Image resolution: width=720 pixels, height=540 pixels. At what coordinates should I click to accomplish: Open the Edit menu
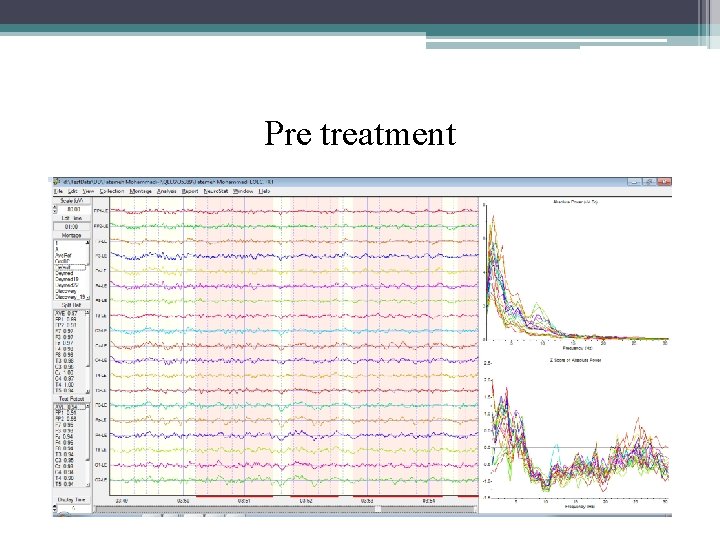tap(73, 191)
